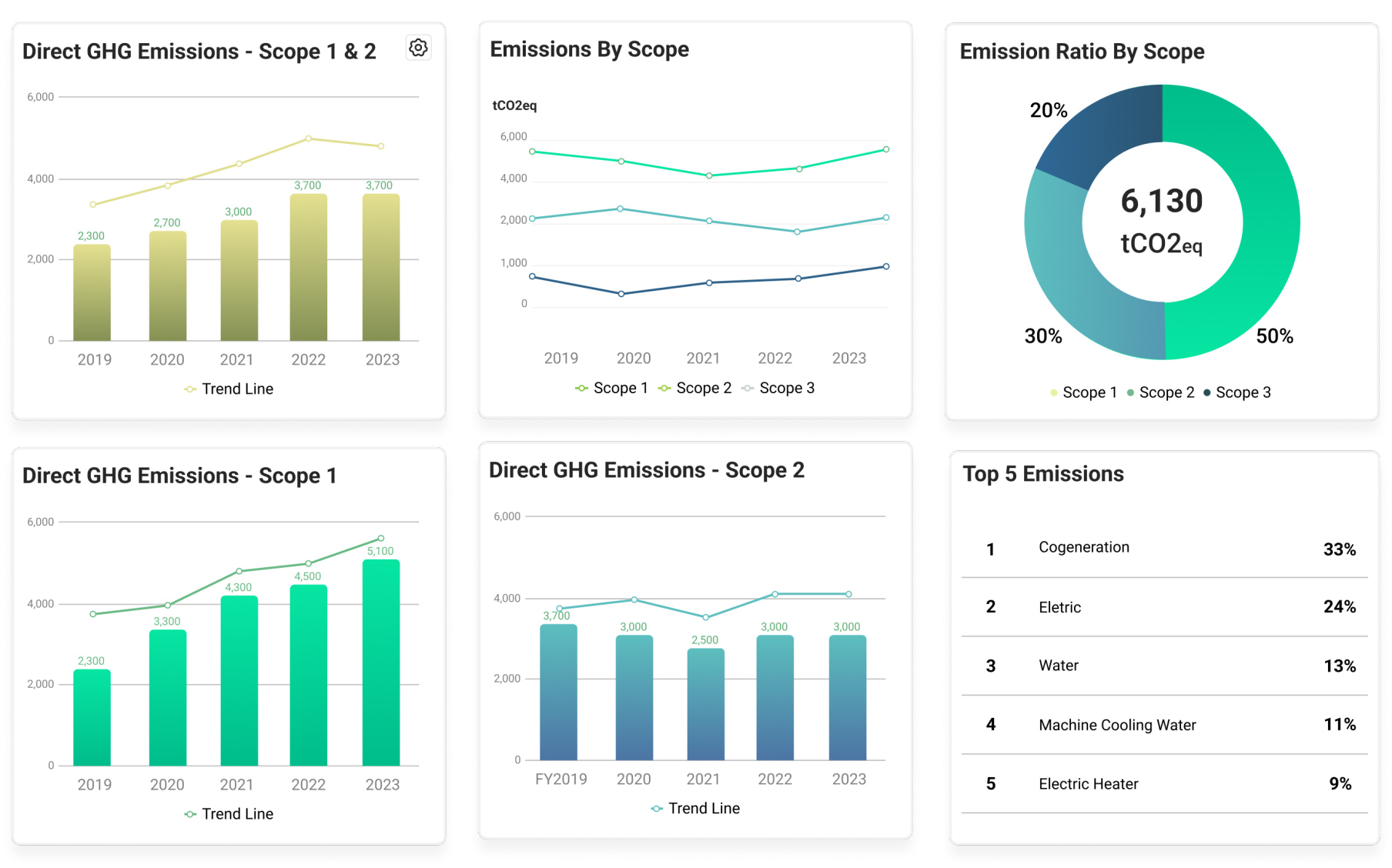Toggle Scope 3 legend in Emissions By Scope
The width and height of the screenshot is (1392, 868).
pyautogui.click(x=778, y=389)
